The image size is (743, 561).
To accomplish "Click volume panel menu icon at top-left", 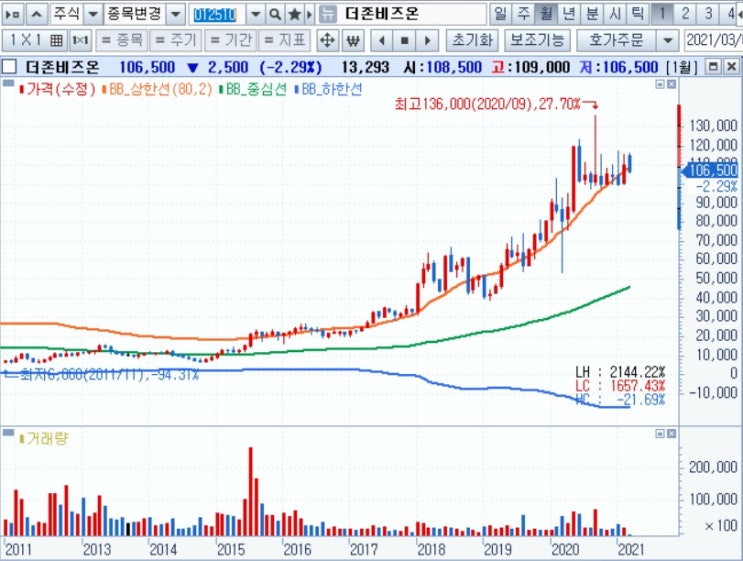I will (8, 432).
